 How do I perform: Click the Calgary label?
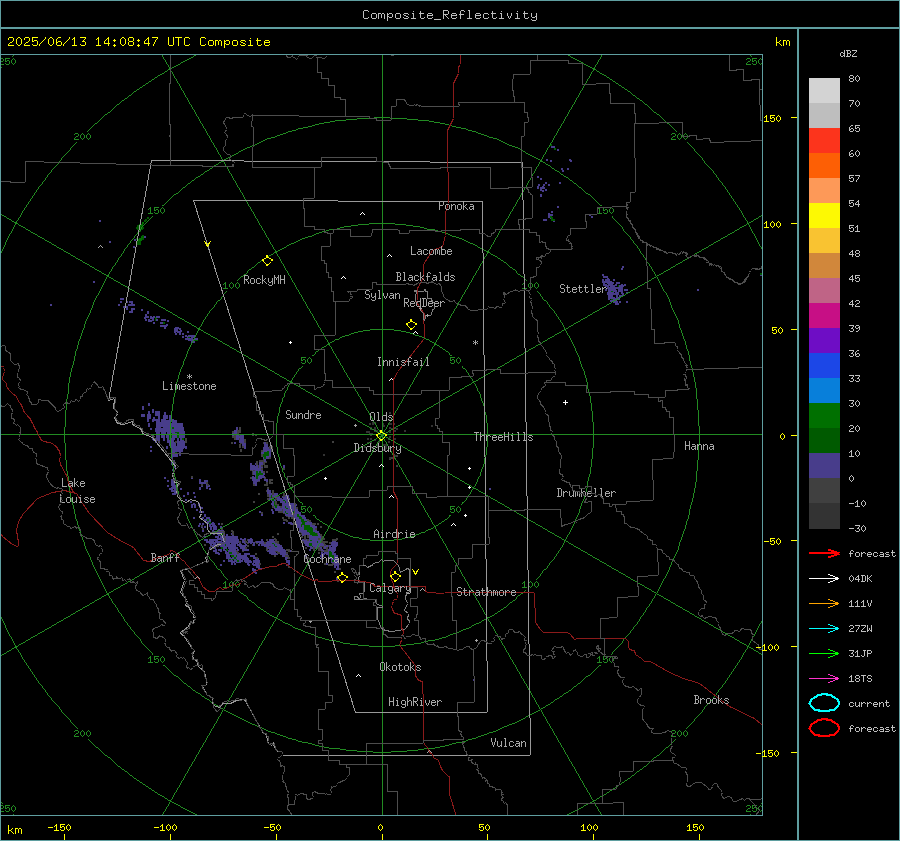390,588
